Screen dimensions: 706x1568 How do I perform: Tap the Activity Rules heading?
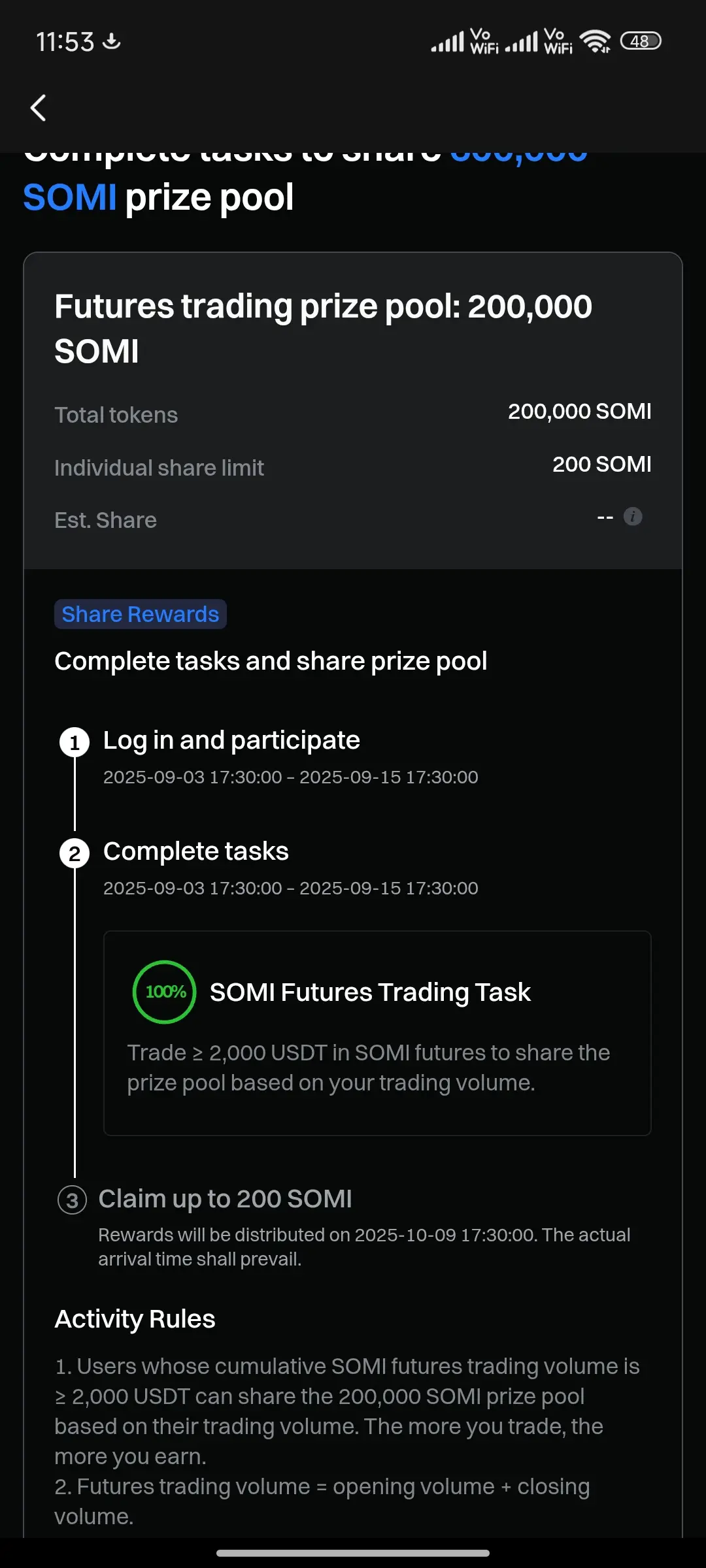pos(135,1318)
